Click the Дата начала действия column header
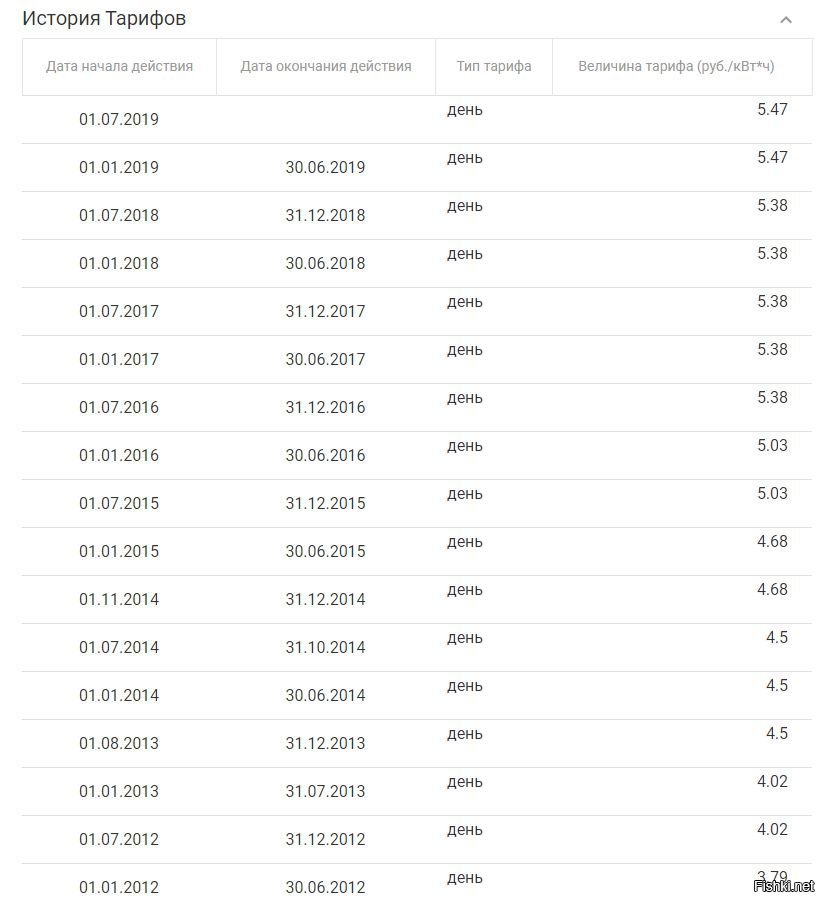This screenshot has width=820, height=898. click(119, 66)
